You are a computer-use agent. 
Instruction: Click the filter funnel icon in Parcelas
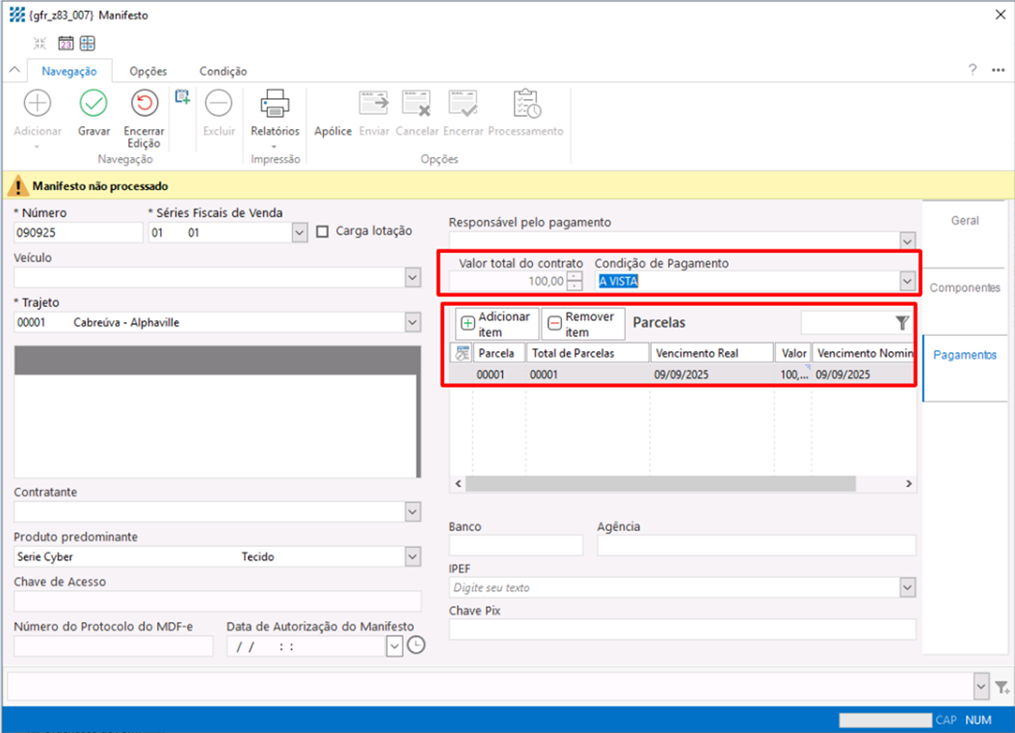(x=902, y=323)
